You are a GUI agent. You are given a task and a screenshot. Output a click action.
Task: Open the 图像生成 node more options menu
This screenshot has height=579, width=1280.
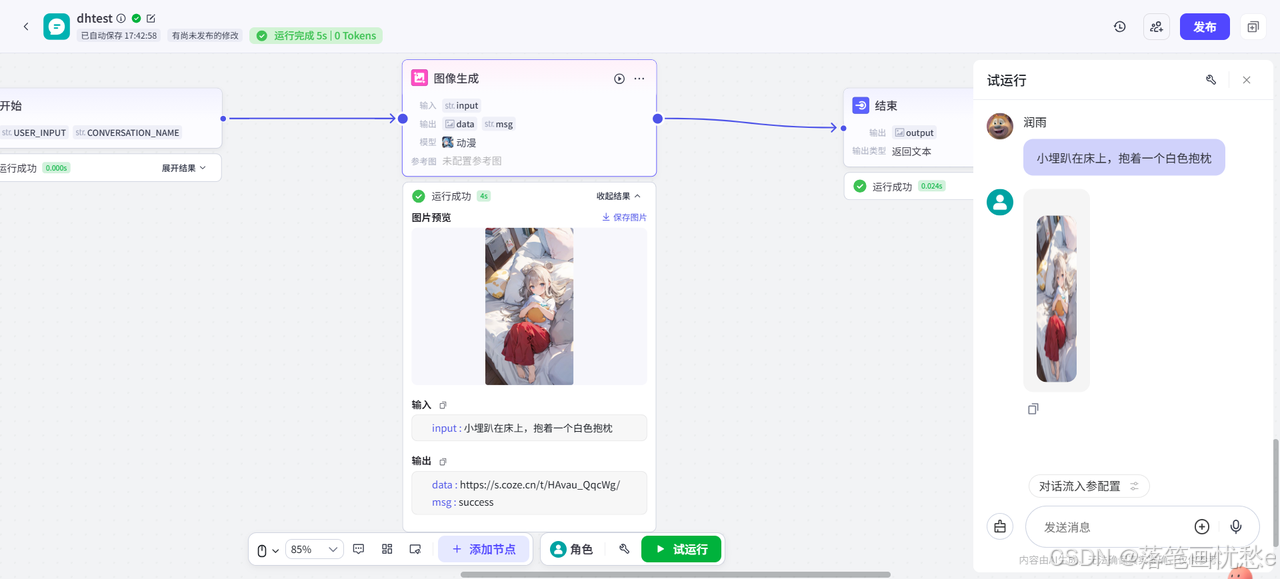pos(639,78)
